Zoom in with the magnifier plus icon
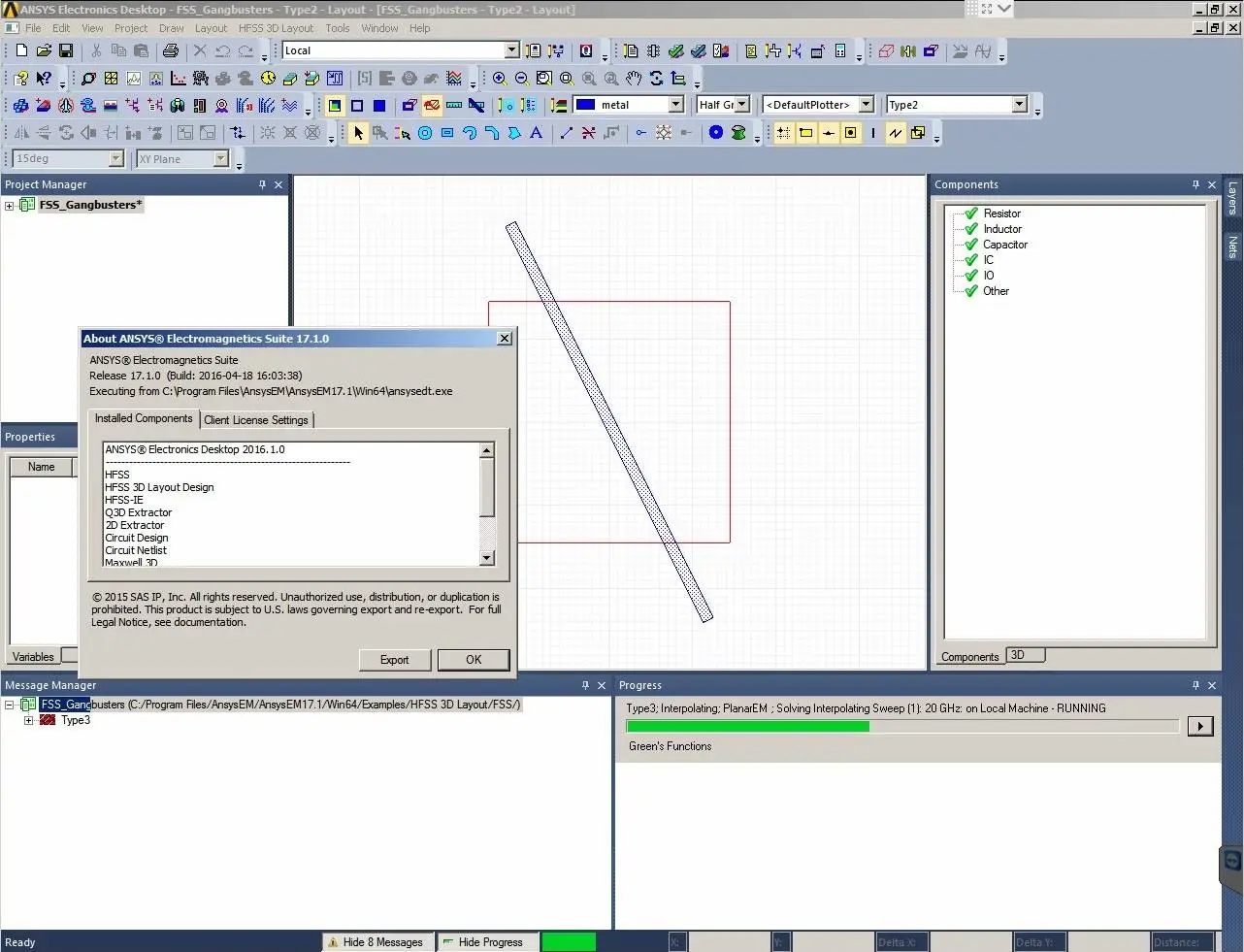 [x=500, y=78]
